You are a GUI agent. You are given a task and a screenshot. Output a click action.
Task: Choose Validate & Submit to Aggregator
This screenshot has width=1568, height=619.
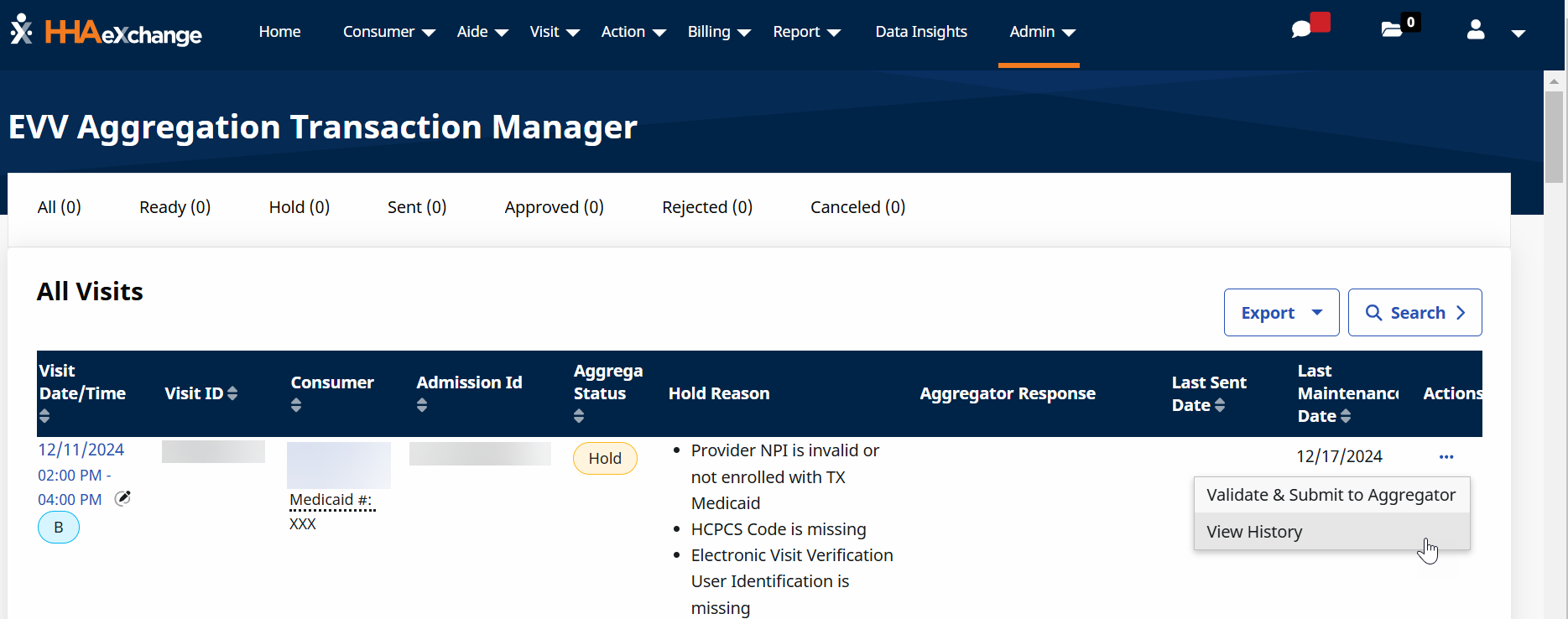1331,495
